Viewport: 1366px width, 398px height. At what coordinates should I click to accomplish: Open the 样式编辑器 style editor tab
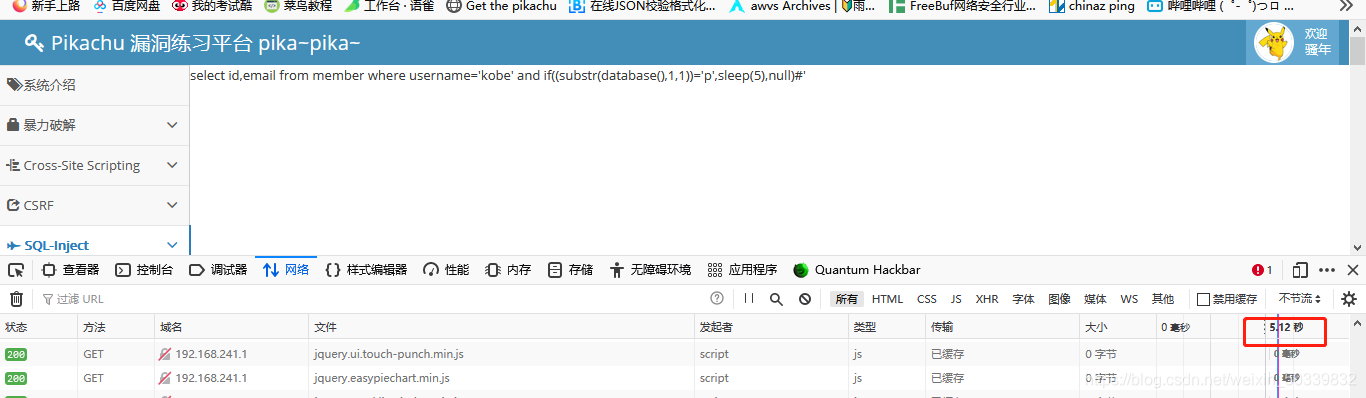pyautogui.click(x=366, y=270)
